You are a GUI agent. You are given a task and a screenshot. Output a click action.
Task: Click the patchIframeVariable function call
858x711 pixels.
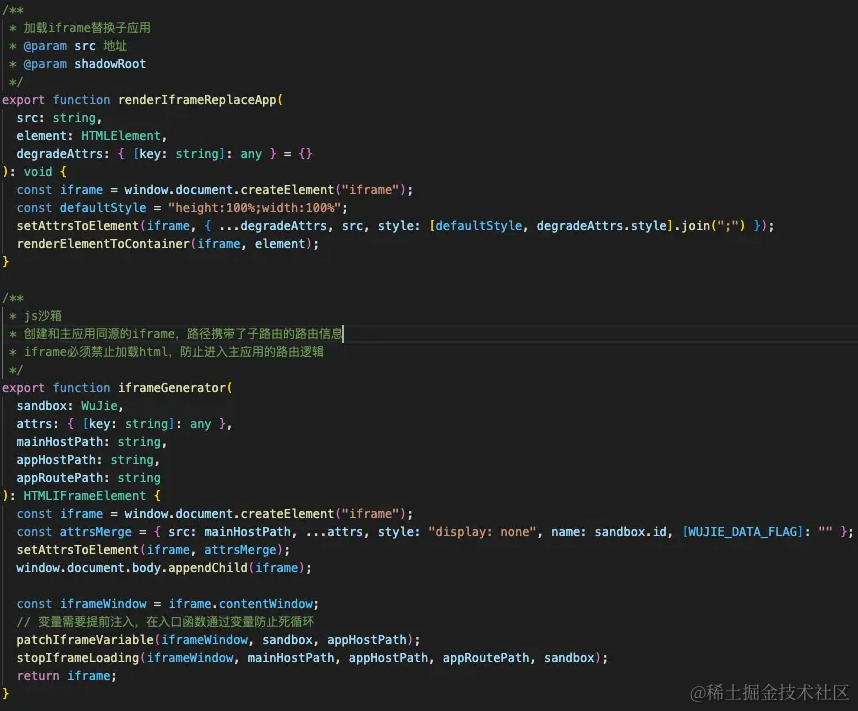[x=85, y=640]
